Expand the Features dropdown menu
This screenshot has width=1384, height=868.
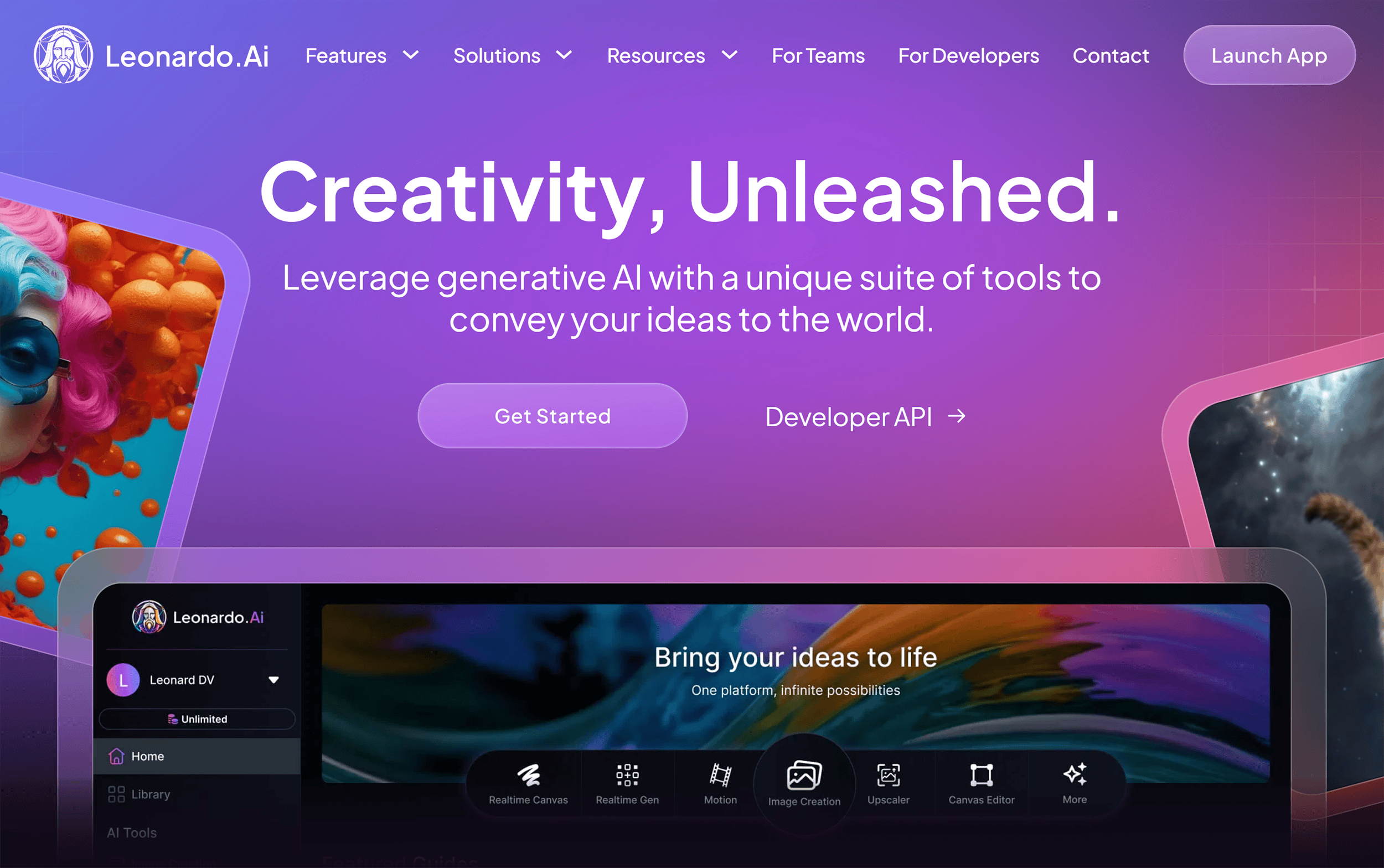pyautogui.click(x=363, y=55)
